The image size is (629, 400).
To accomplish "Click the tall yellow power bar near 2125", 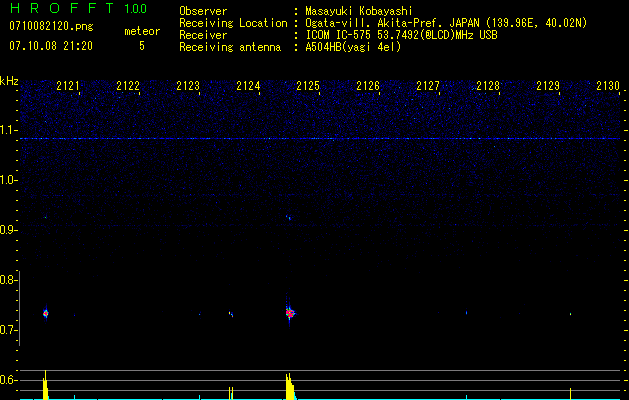I will click(x=290, y=386).
